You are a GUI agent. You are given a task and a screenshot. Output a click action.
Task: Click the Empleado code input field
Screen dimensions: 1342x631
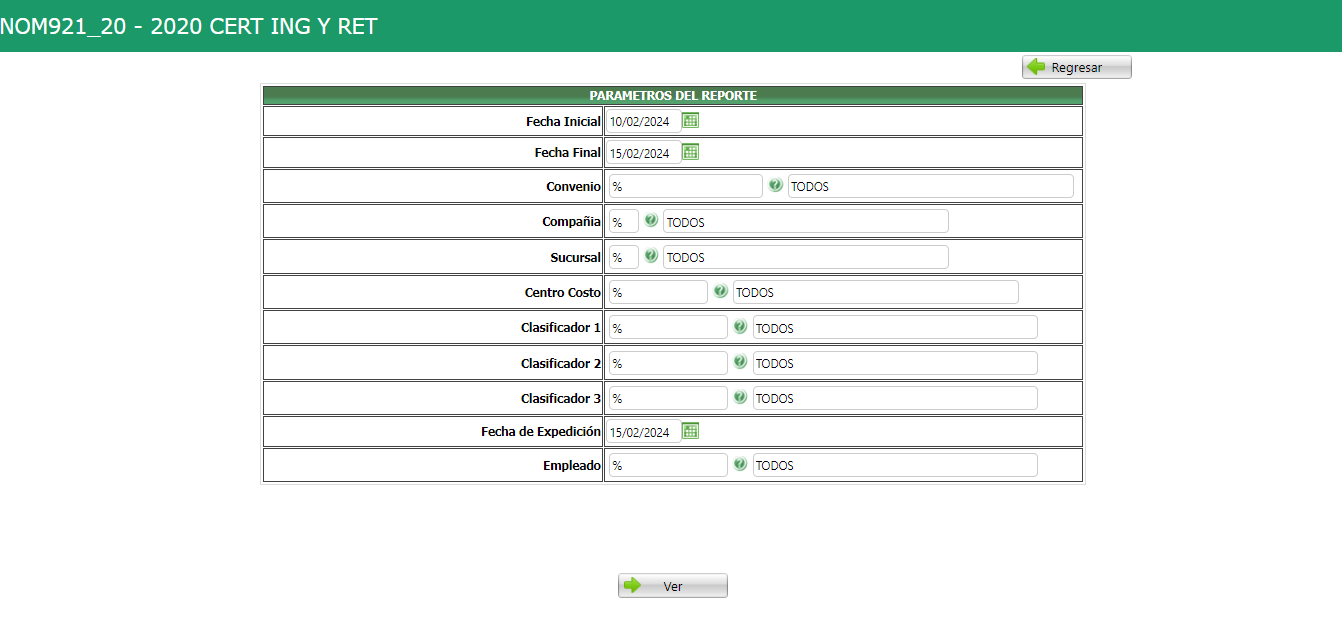[x=668, y=465]
